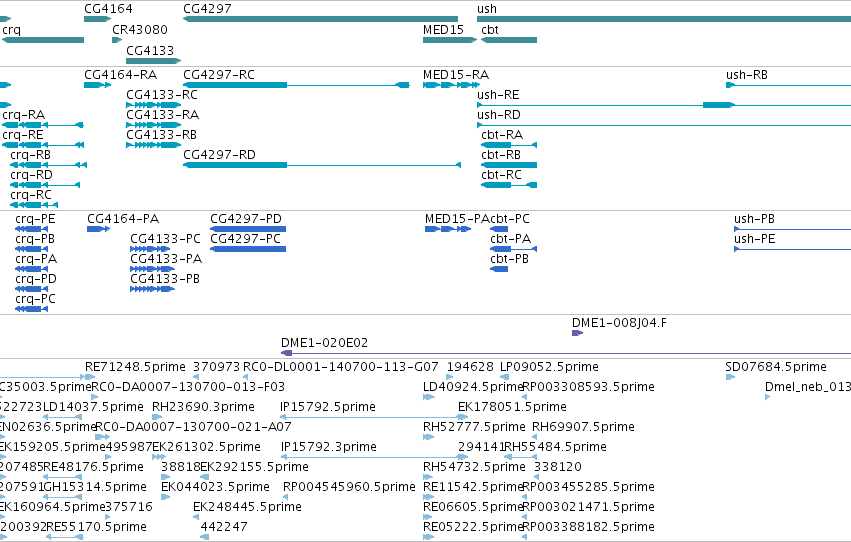Open EST EK178051.5prime
The width and height of the screenshot is (851, 542).
[x=512, y=407]
